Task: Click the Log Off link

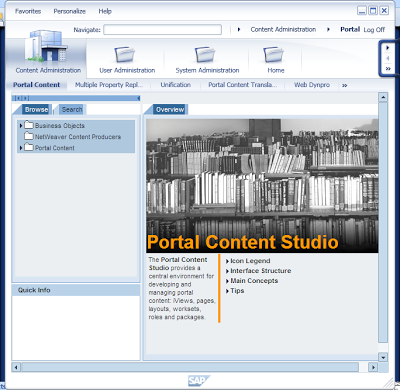Action: pyautogui.click(x=374, y=30)
